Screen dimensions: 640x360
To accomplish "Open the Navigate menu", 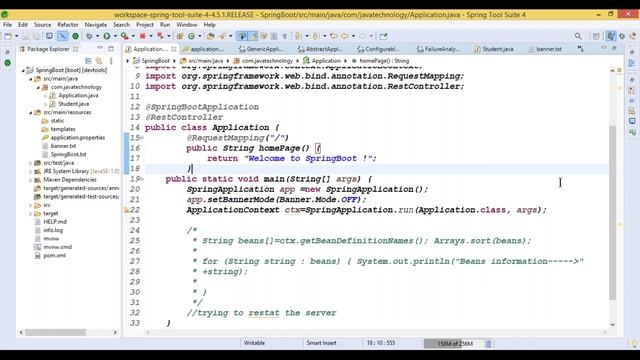I will (x=96, y=24).
